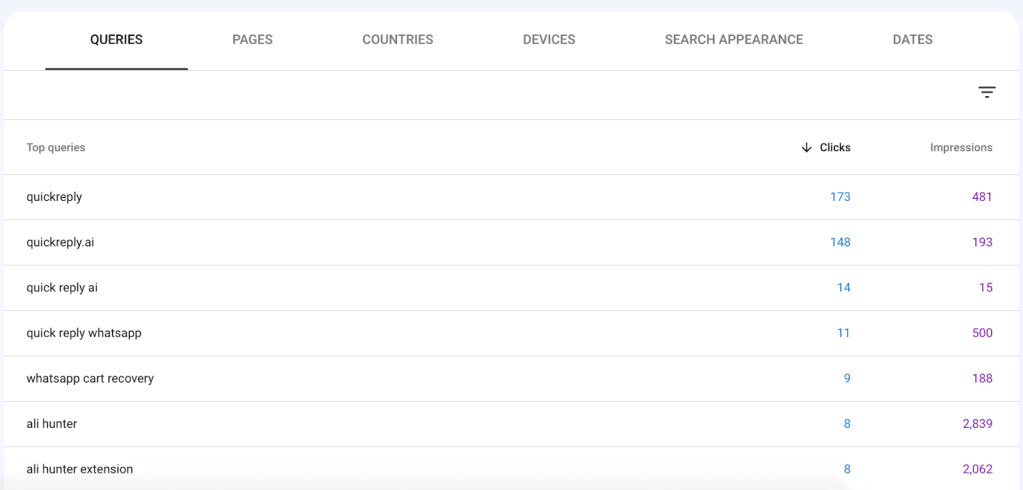Select the Countries tab

397,40
